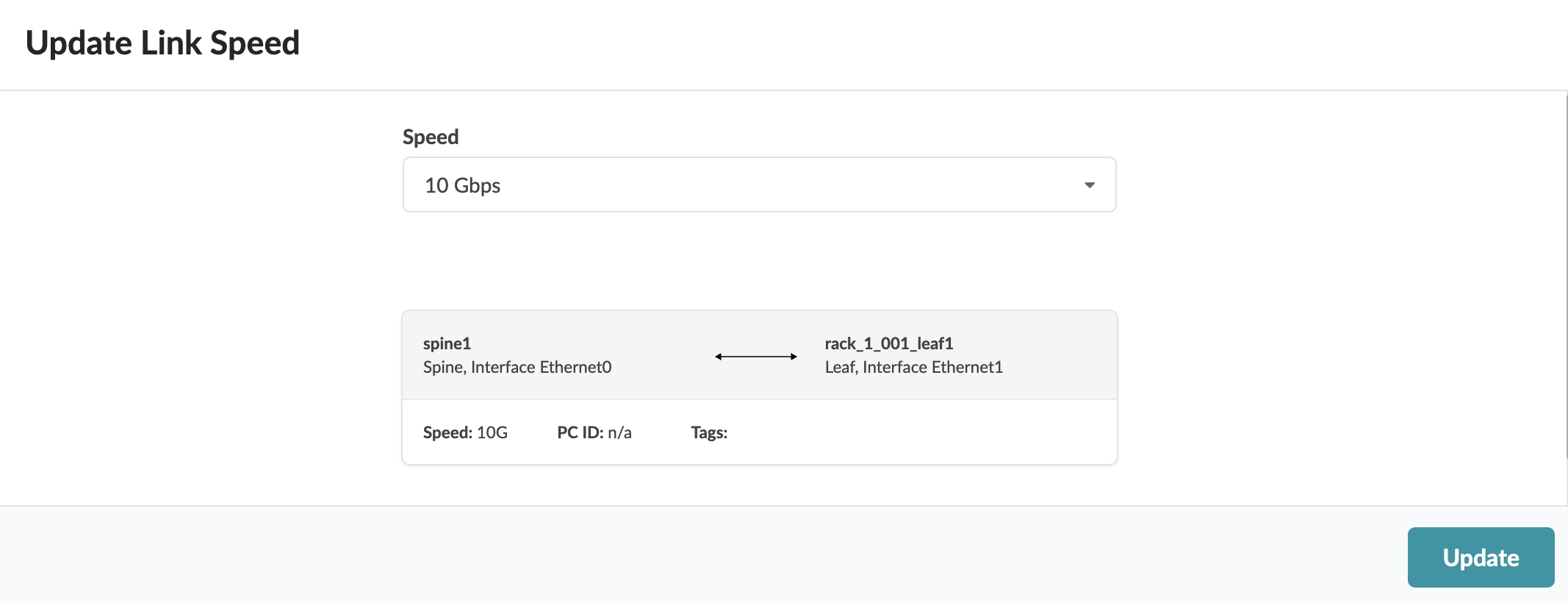Open the Speed dropdown showing 10 Gbps
The height and width of the screenshot is (603, 1568).
pyautogui.click(x=758, y=185)
